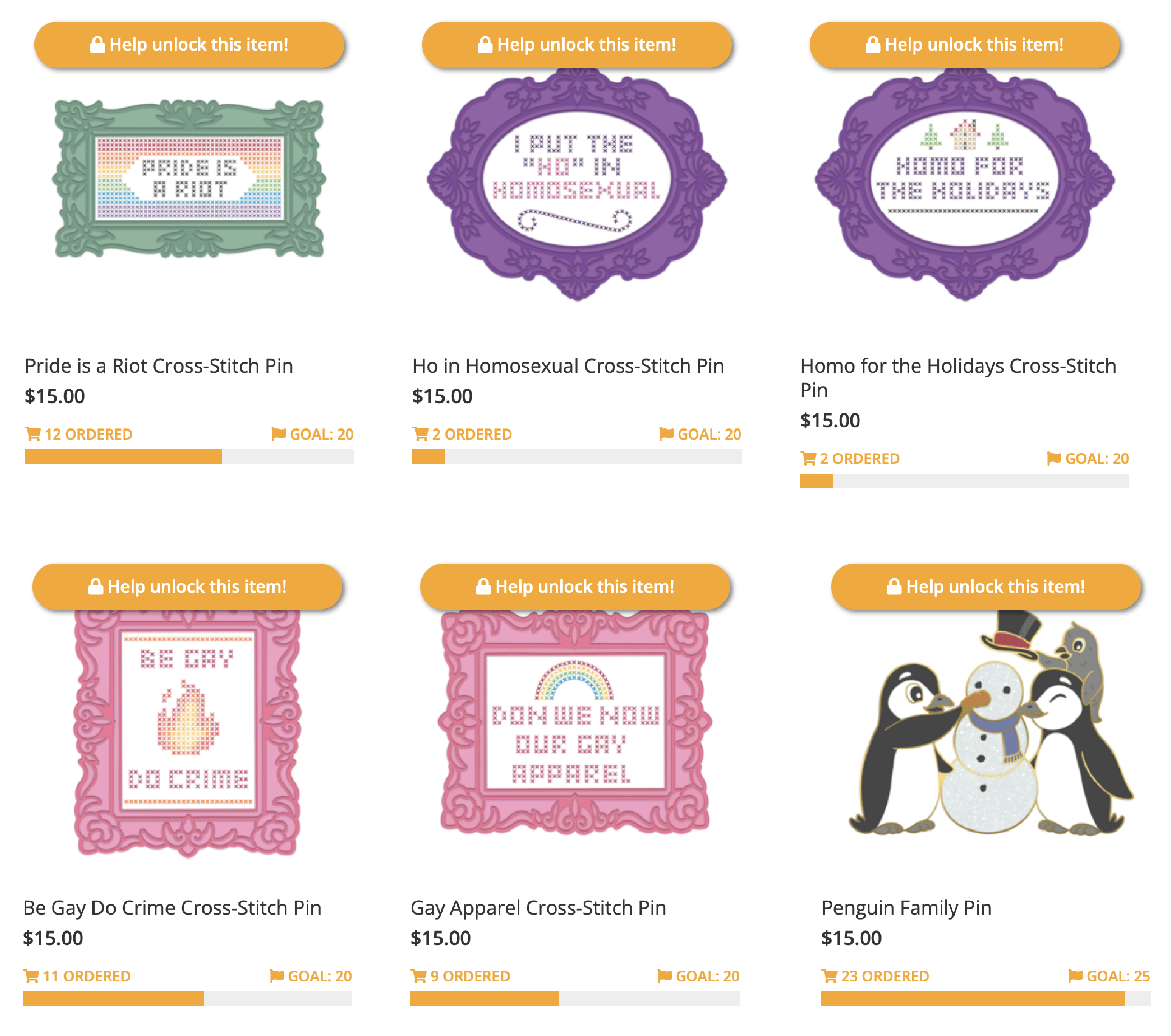Viewport: 1171px width, 1036px height.
Task: Click cart icon beside 11 ORDERED
Action: (31, 976)
